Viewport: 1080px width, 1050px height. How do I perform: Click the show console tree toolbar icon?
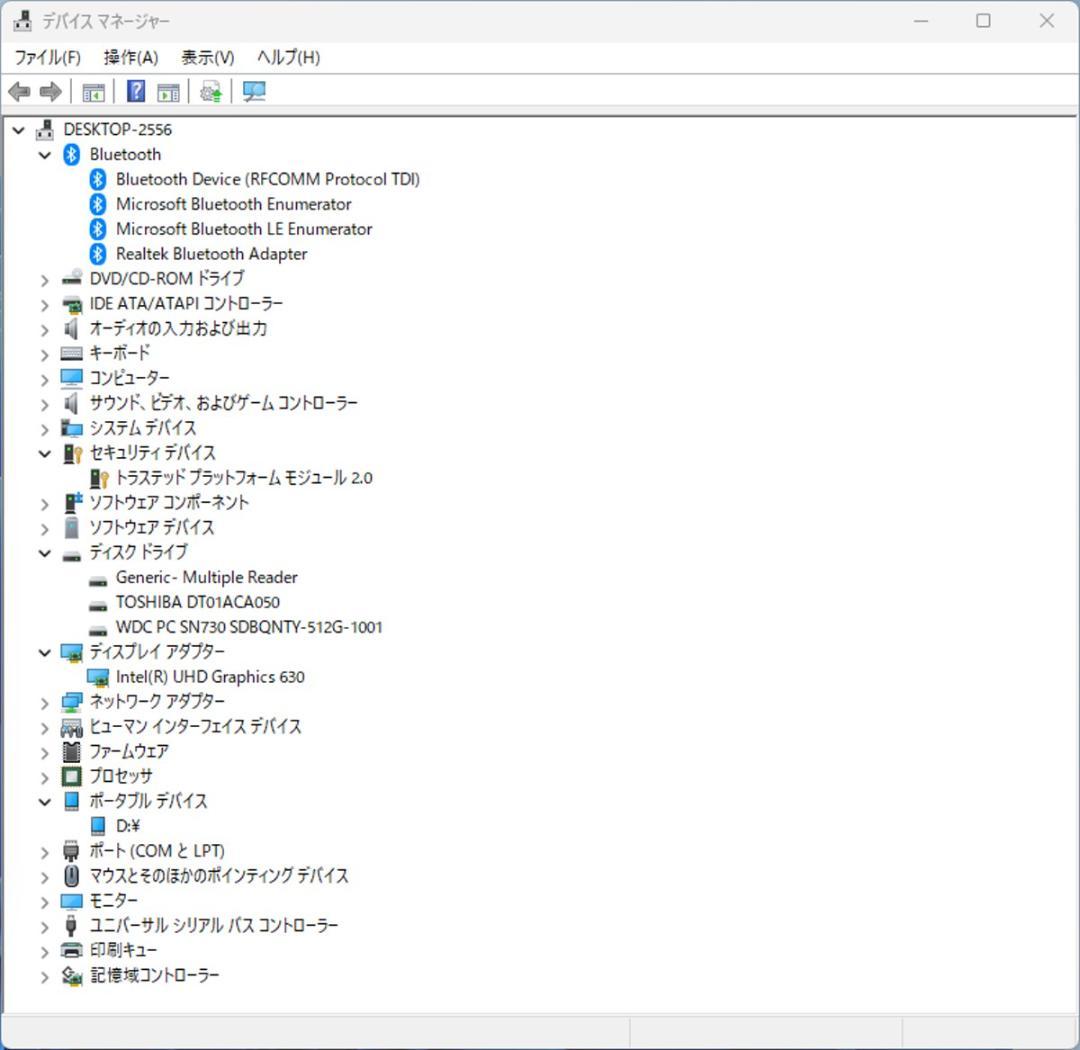click(93, 91)
